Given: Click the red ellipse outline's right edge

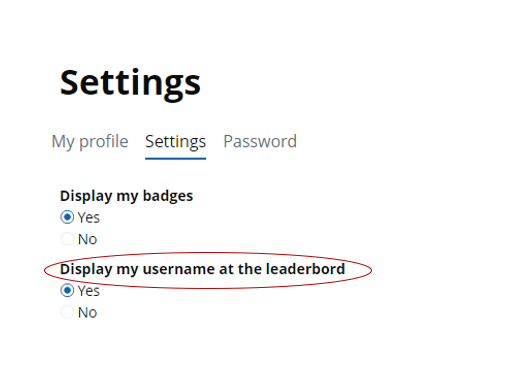Looking at the screenshot, I should [372, 270].
